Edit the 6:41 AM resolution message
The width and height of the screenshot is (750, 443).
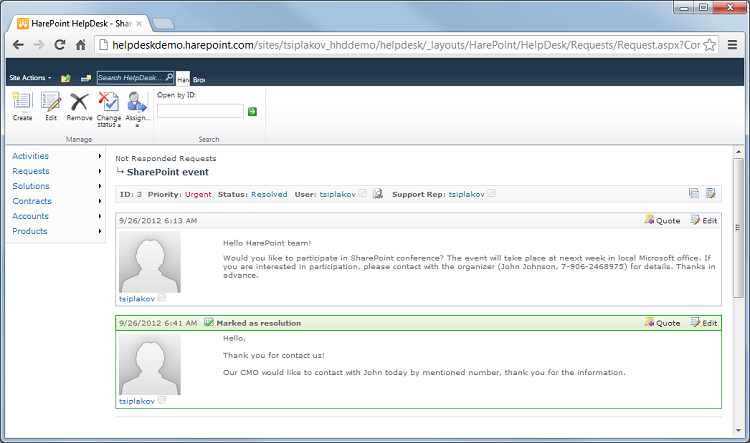[704, 323]
